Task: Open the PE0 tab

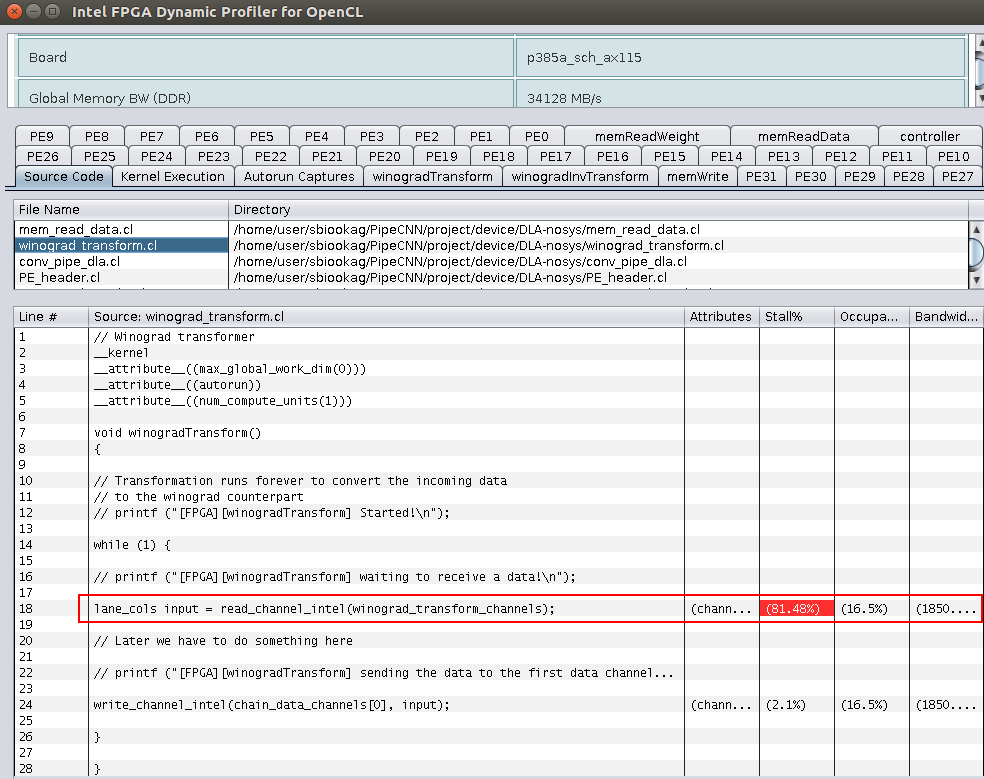Action: tap(536, 137)
